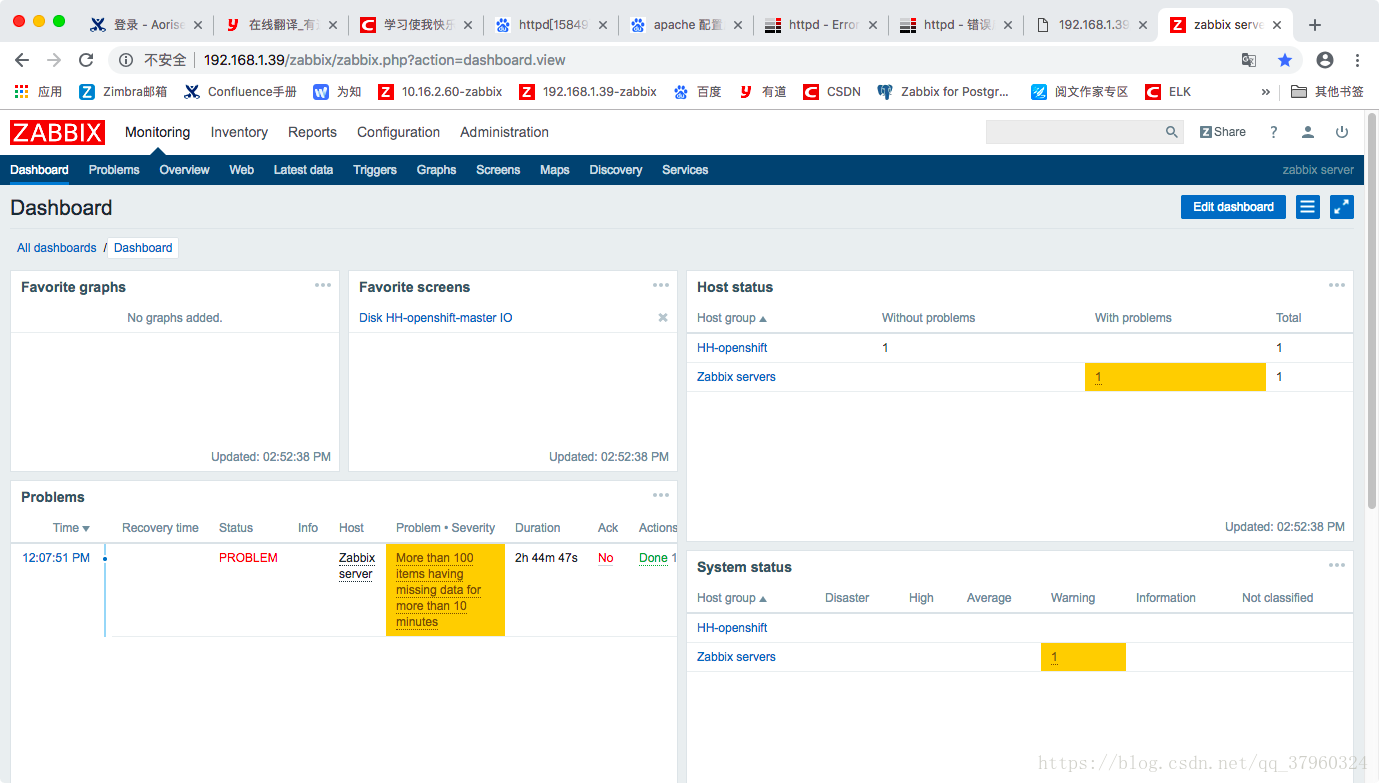Open the Maps submenu tab
The width and height of the screenshot is (1379, 783).
pyautogui.click(x=554, y=170)
